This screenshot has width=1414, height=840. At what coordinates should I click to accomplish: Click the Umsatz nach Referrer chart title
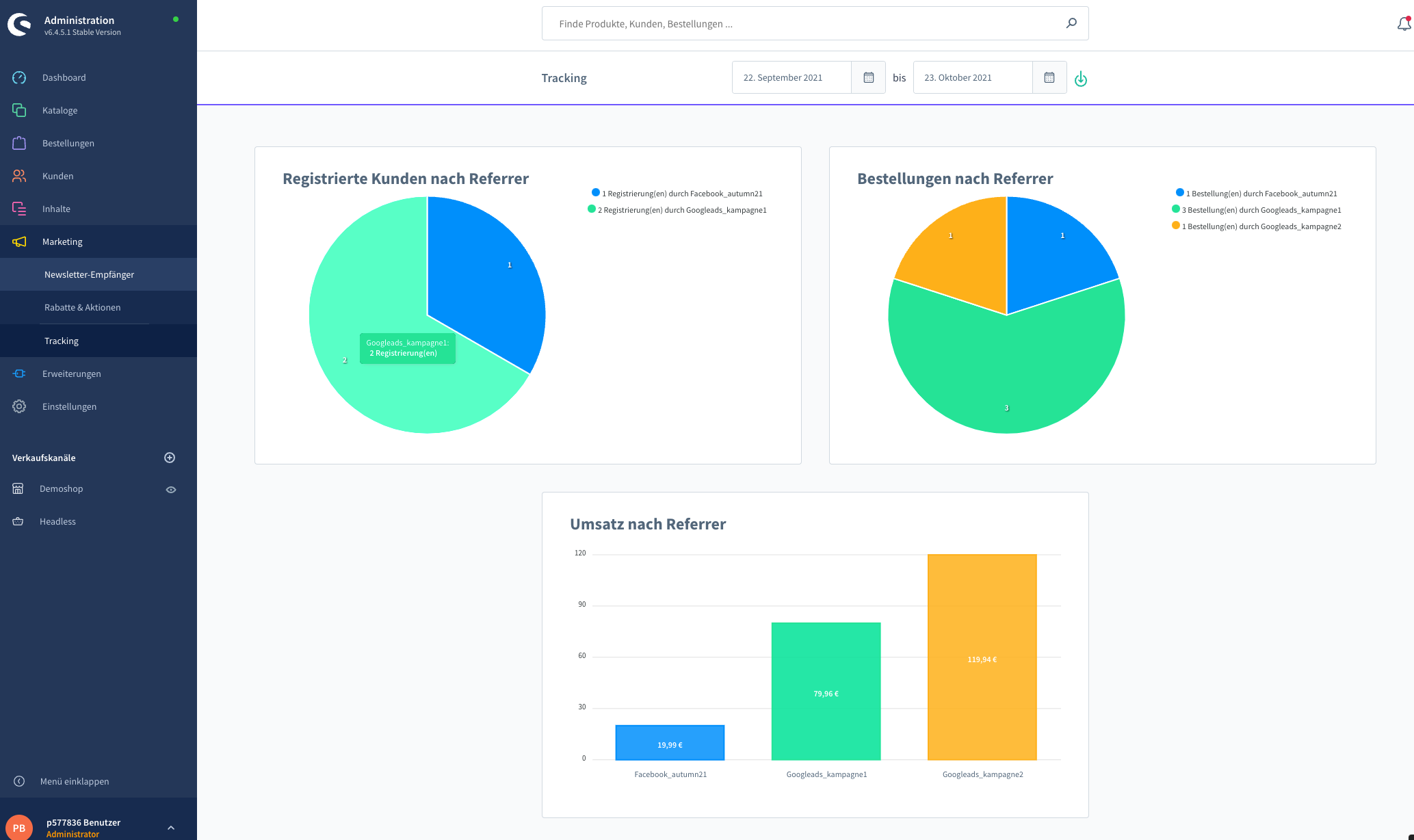click(648, 524)
